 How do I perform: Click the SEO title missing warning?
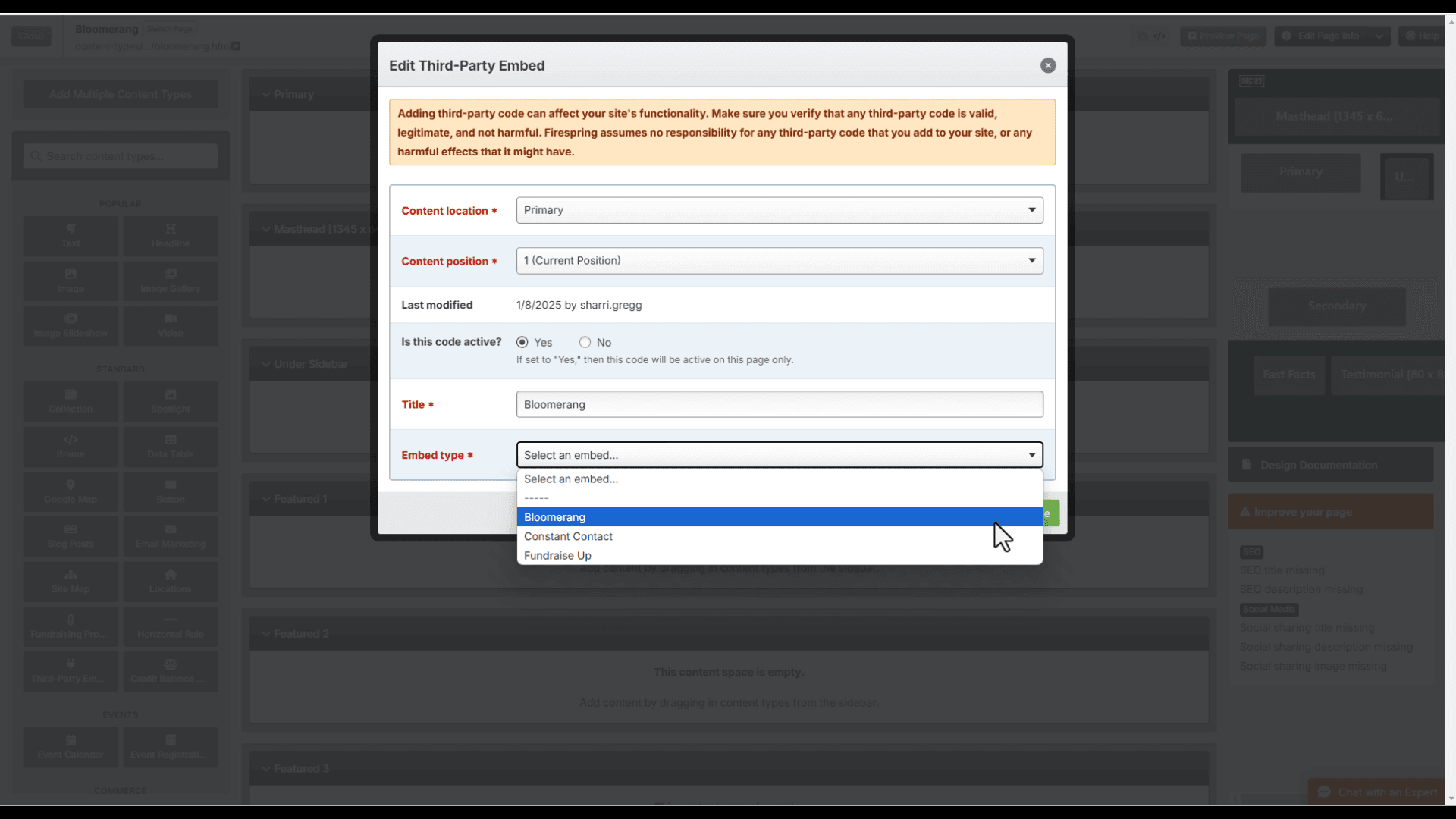pyautogui.click(x=1282, y=570)
